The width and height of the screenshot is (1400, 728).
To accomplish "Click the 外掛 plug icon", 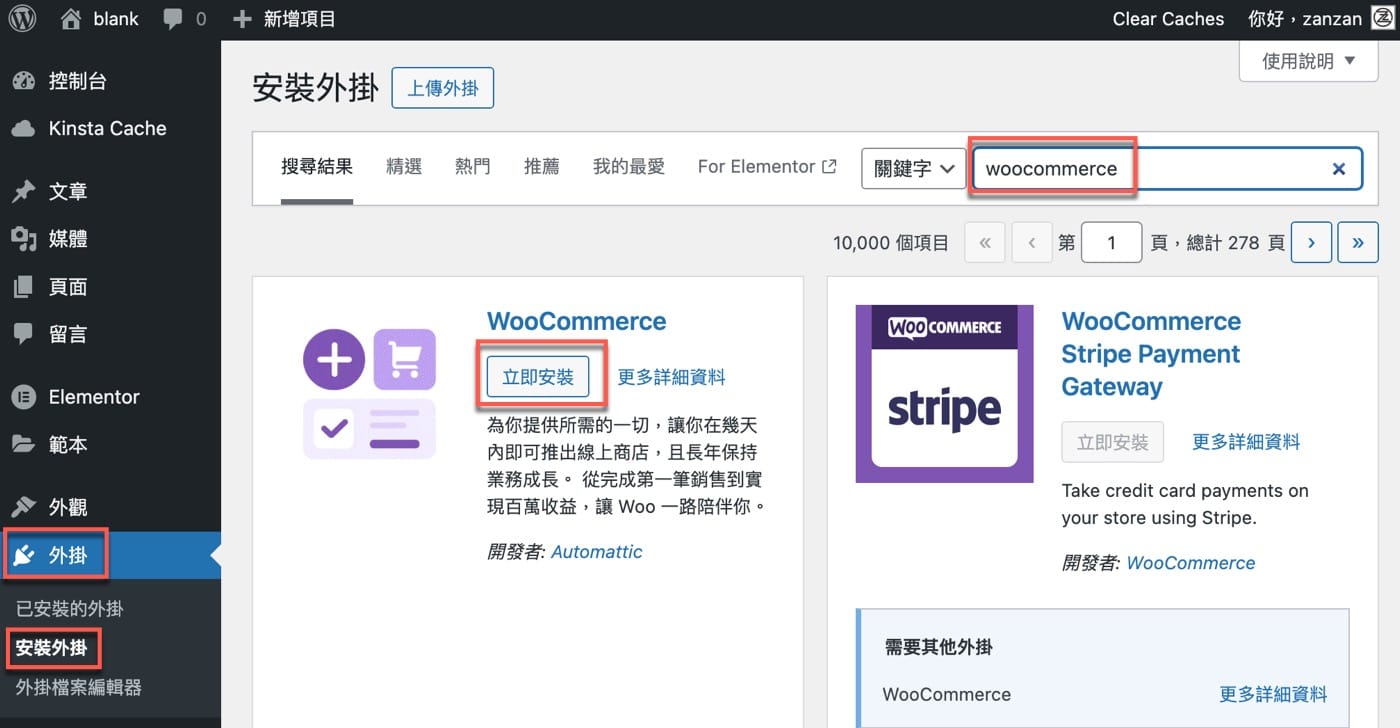I will (x=24, y=555).
